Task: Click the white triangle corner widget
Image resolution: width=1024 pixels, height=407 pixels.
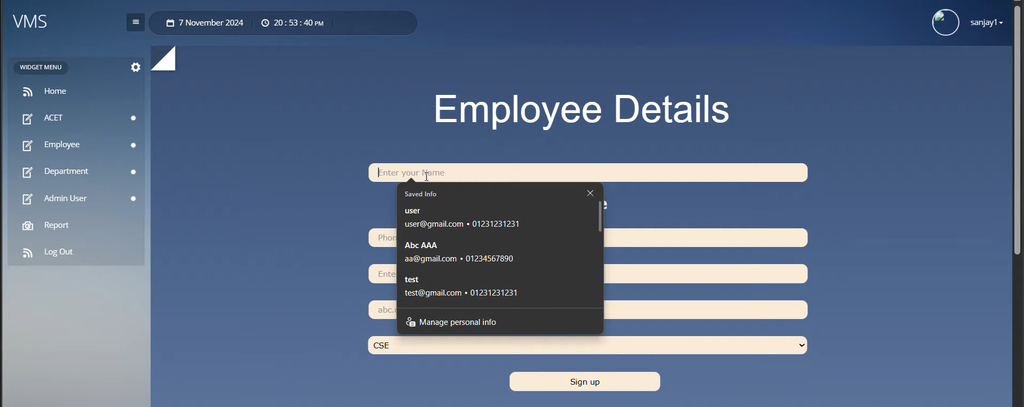Action: pos(163,58)
